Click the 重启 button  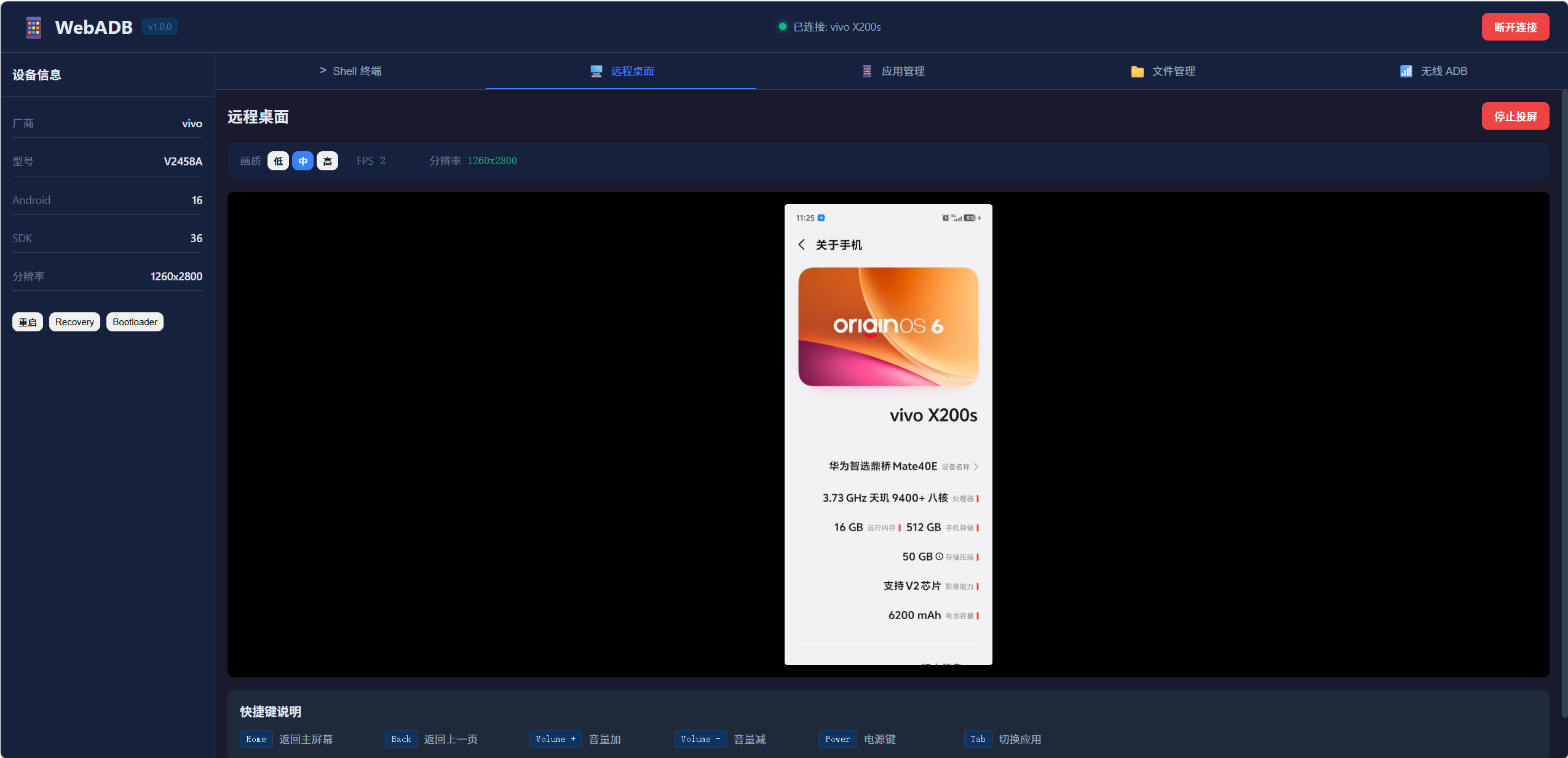pos(28,322)
